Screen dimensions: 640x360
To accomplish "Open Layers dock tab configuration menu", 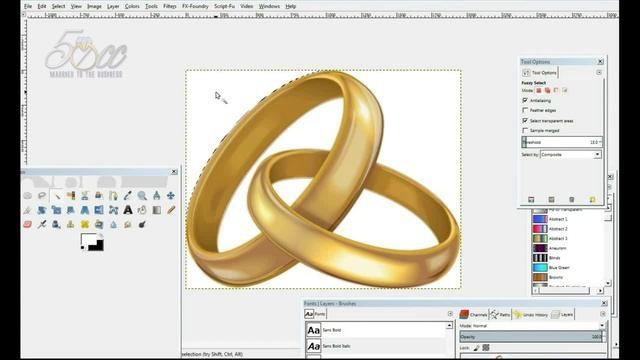I will tap(602, 314).
